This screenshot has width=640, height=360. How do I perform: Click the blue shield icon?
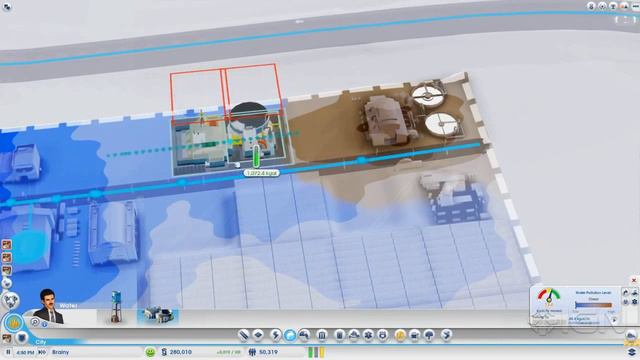point(21,338)
